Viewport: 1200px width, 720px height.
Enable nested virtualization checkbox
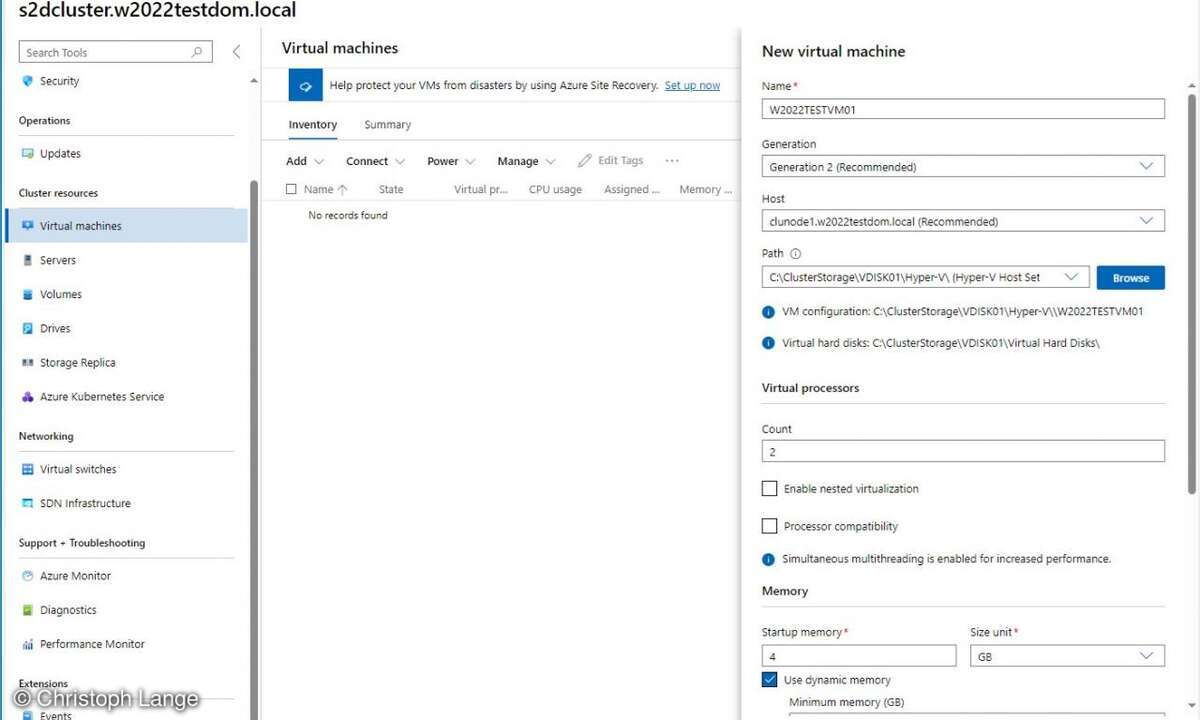click(769, 489)
